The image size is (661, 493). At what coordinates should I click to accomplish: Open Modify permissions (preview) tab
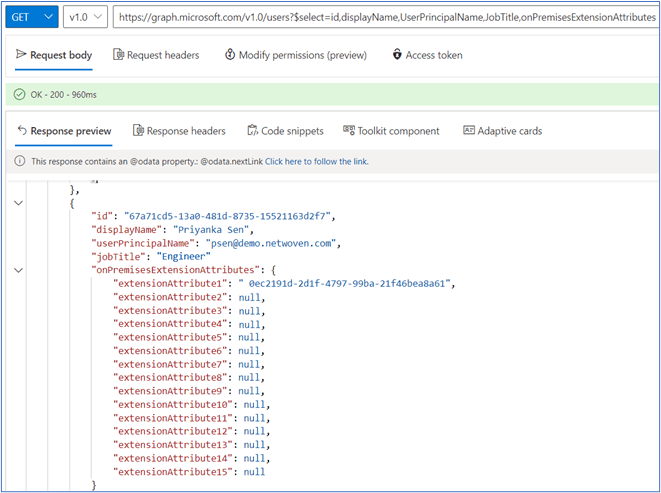pos(296,55)
